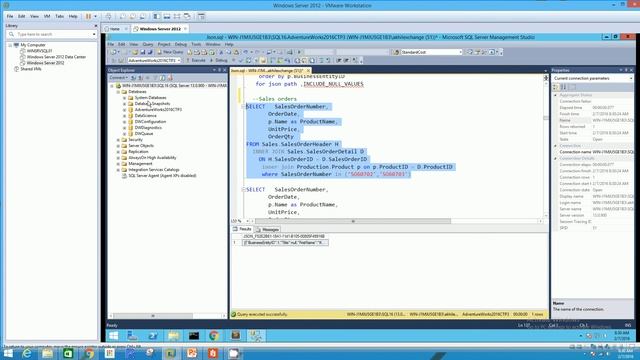Open the SSMS Tools menu
The height and width of the screenshot is (360, 640).
pyautogui.click(x=196, y=44)
